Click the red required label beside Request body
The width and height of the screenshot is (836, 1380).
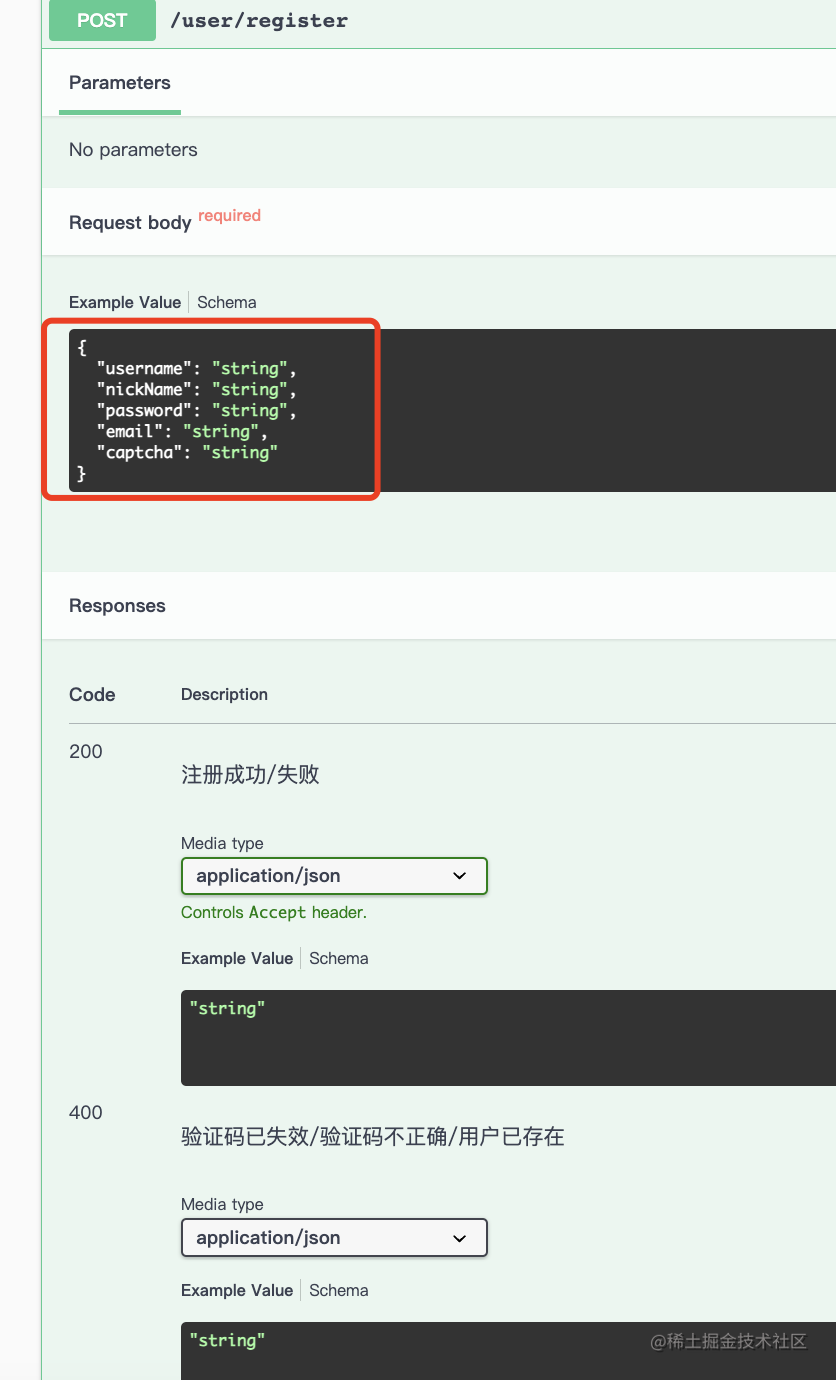point(229,216)
